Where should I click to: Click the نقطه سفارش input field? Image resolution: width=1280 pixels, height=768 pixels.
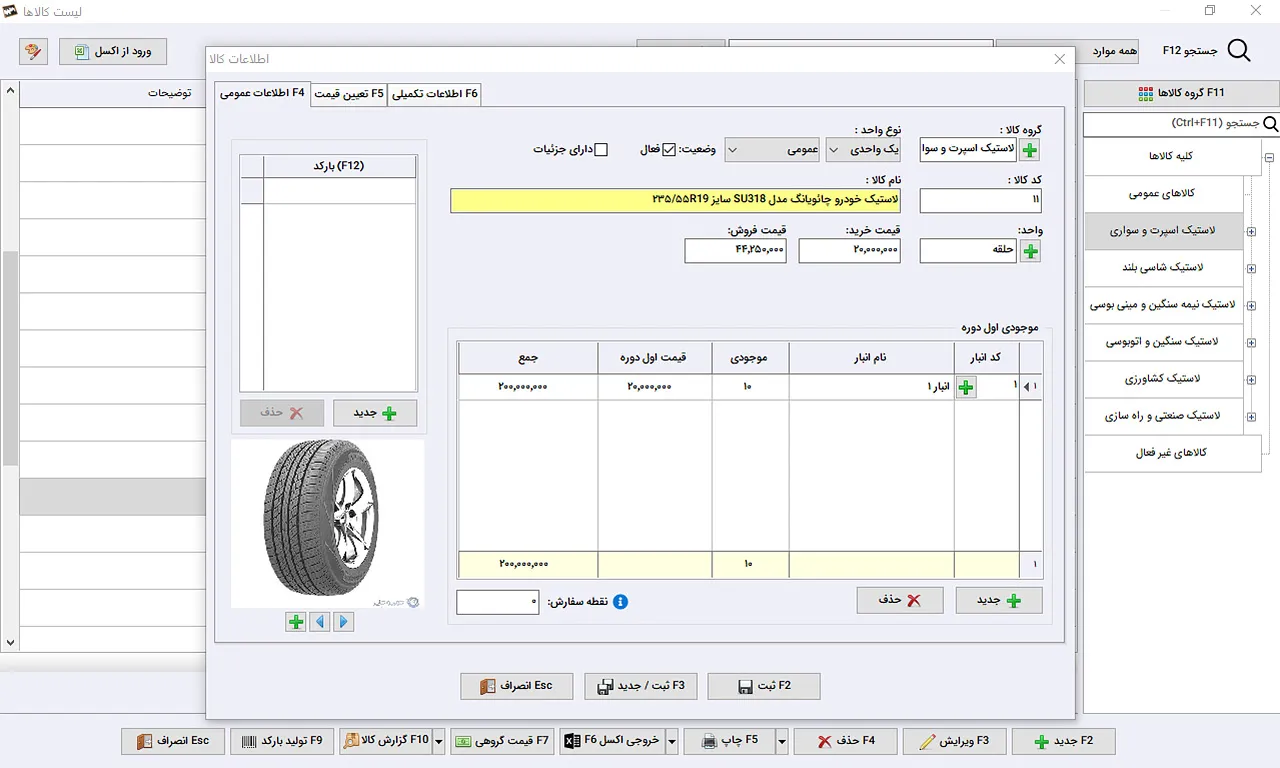[x=497, y=602]
